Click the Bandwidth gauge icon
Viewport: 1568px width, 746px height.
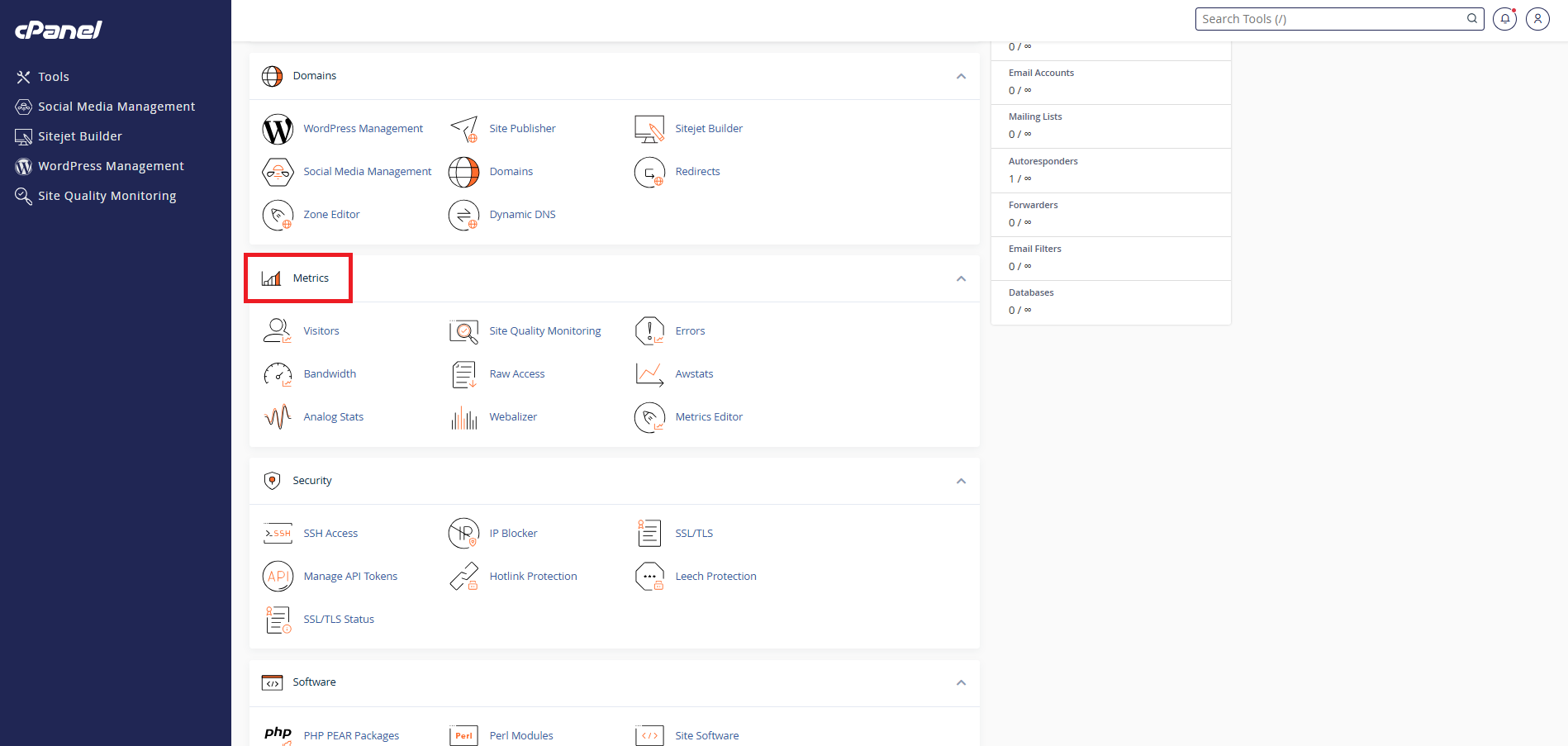(x=278, y=374)
